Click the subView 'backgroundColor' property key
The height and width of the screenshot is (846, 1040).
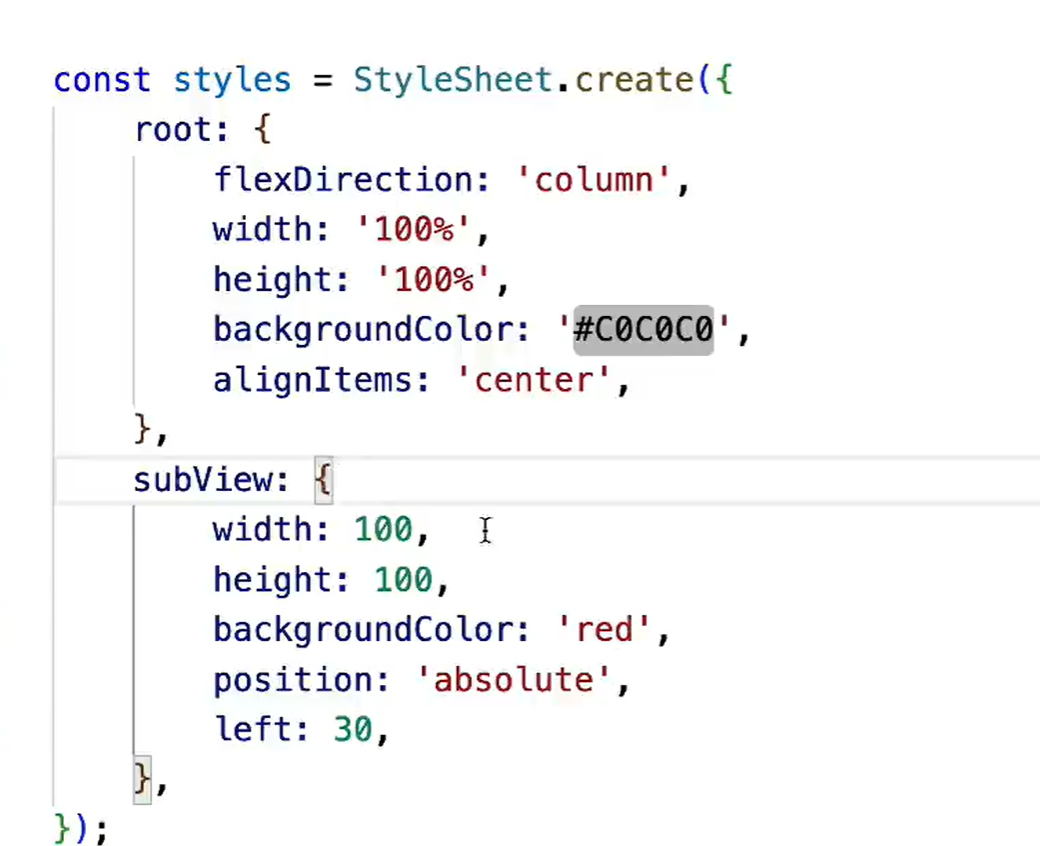363,631
